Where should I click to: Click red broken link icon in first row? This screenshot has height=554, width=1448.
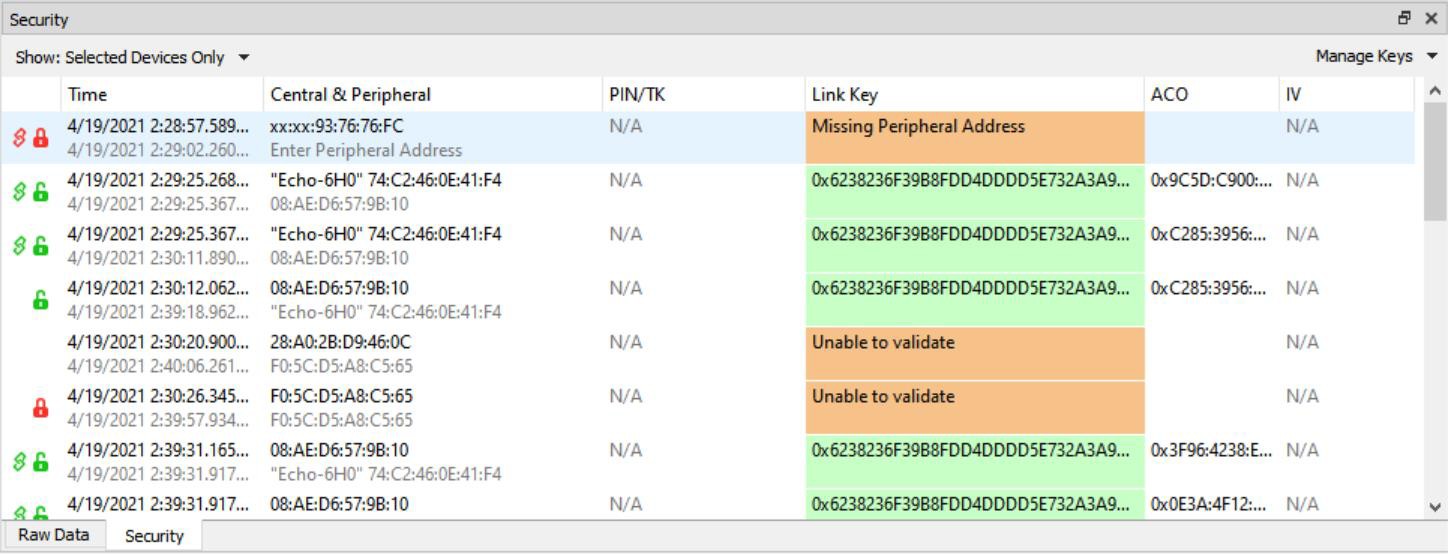point(20,138)
